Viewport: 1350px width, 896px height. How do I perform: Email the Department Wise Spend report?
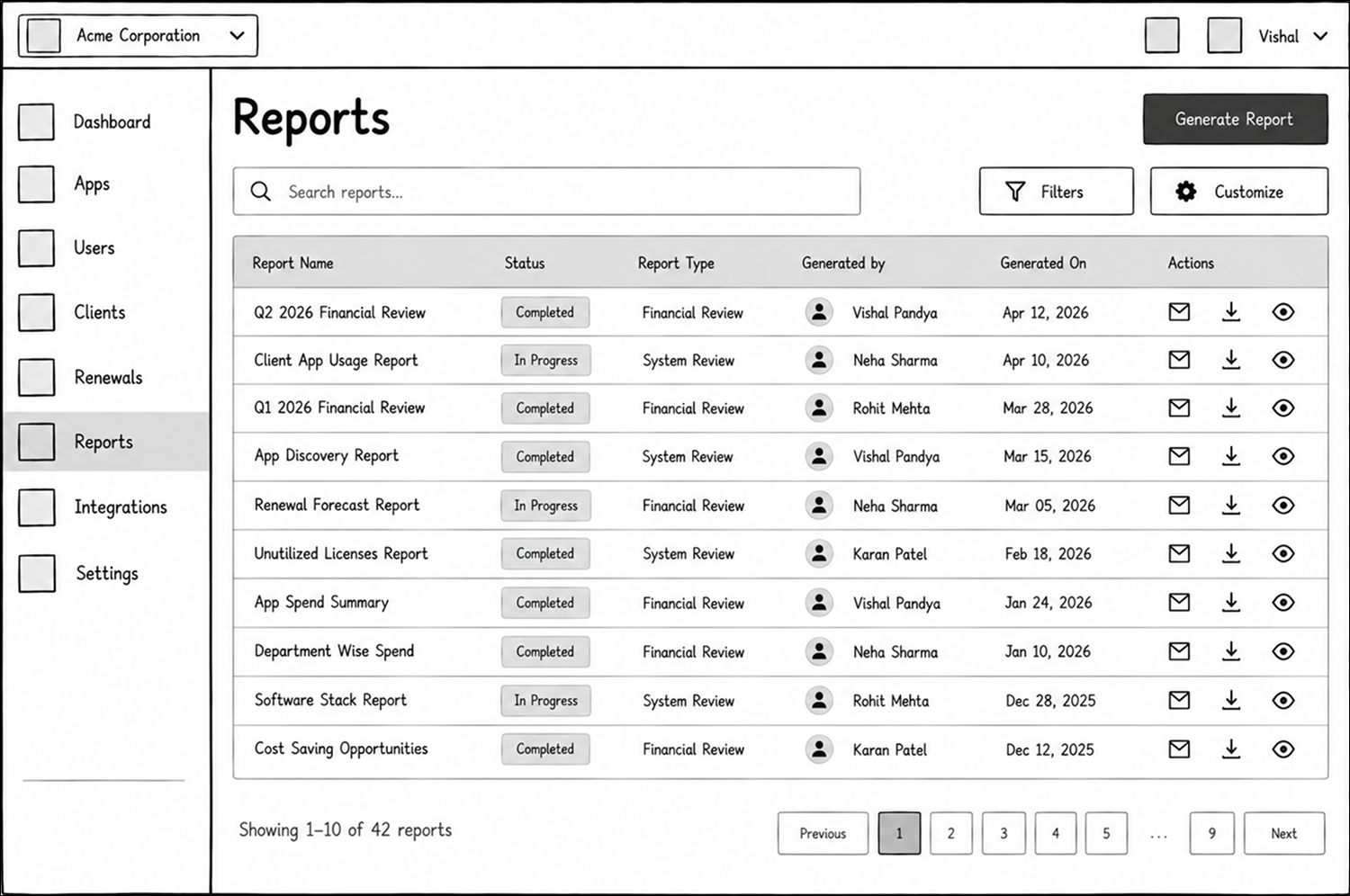pyautogui.click(x=1179, y=650)
